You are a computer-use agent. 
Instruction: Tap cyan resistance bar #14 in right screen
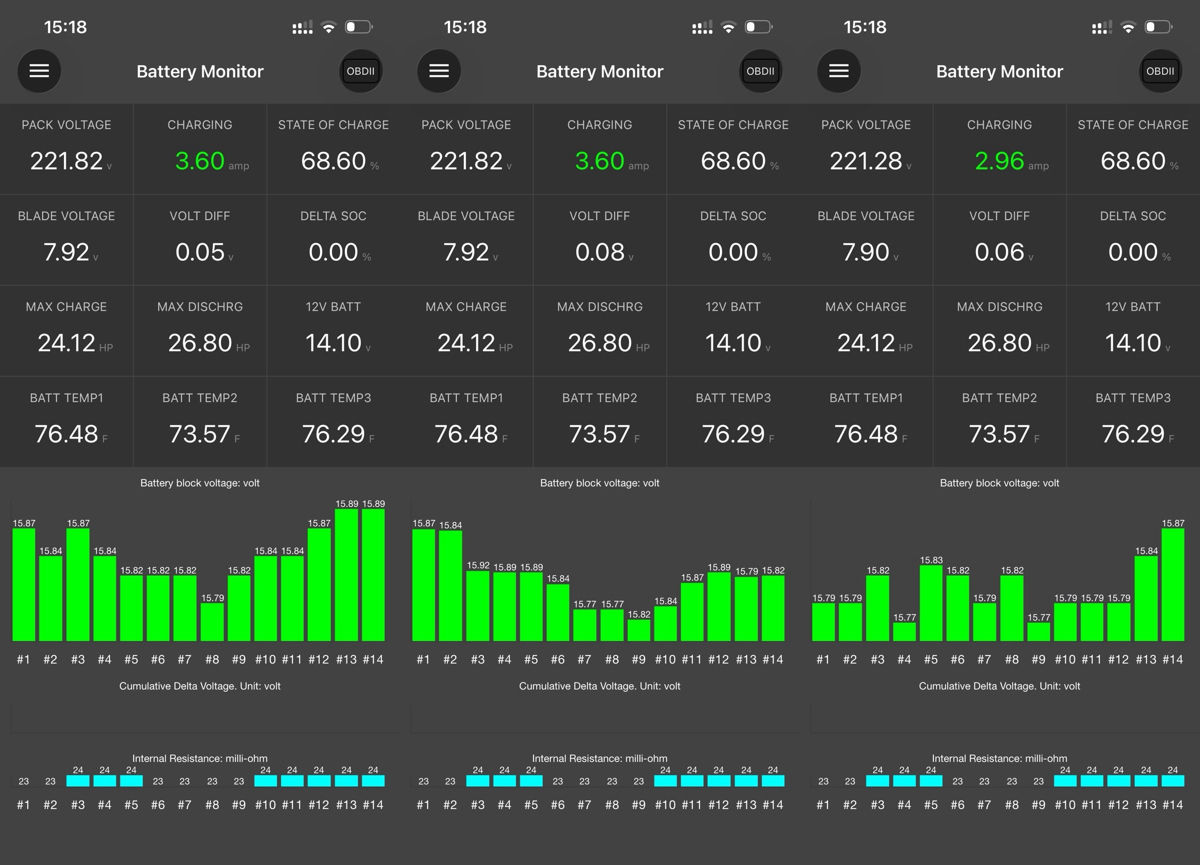pos(1173,781)
